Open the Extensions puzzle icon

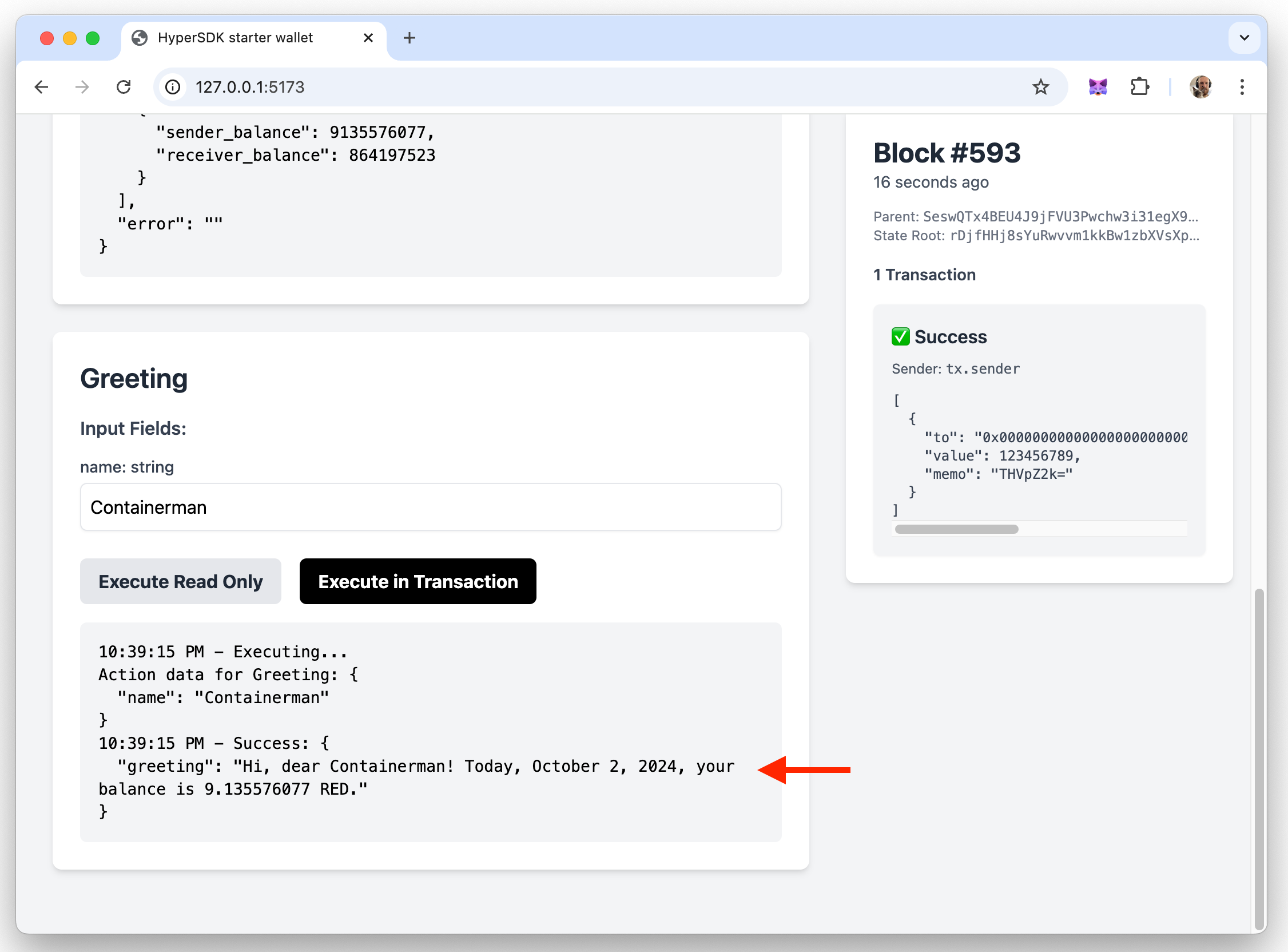(1139, 87)
